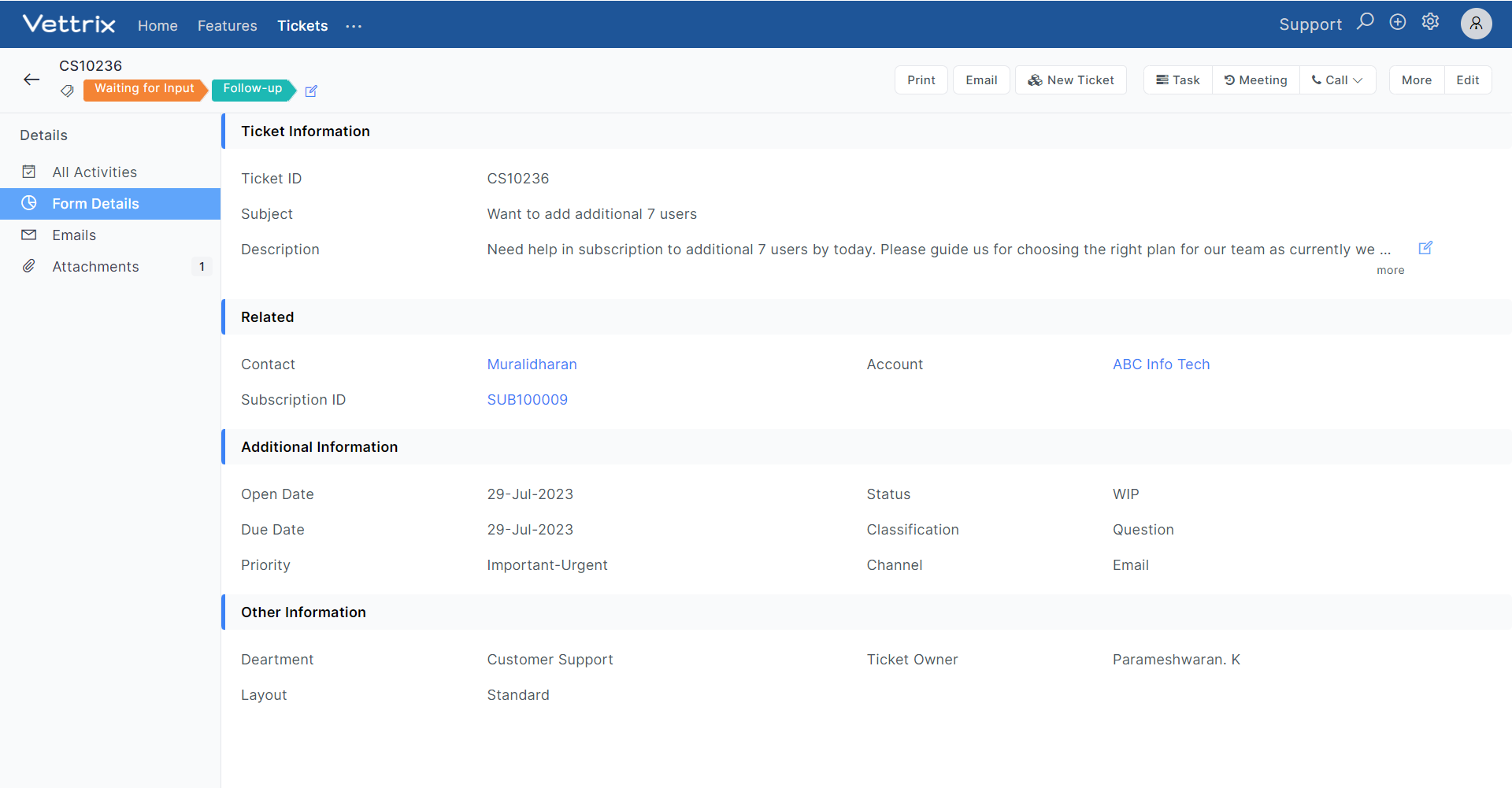Click the plus circle add icon
Screen dimensions: 1512x788
point(1398,22)
